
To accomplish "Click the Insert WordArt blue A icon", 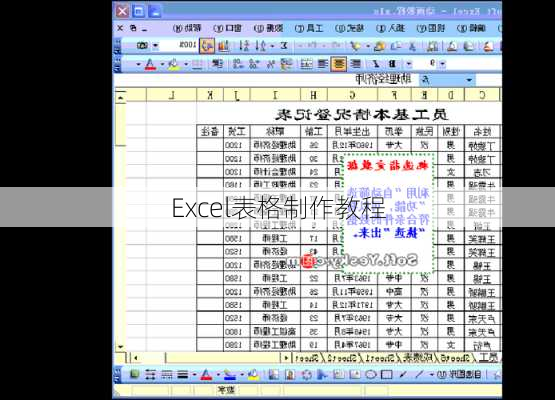I will point(322,374).
